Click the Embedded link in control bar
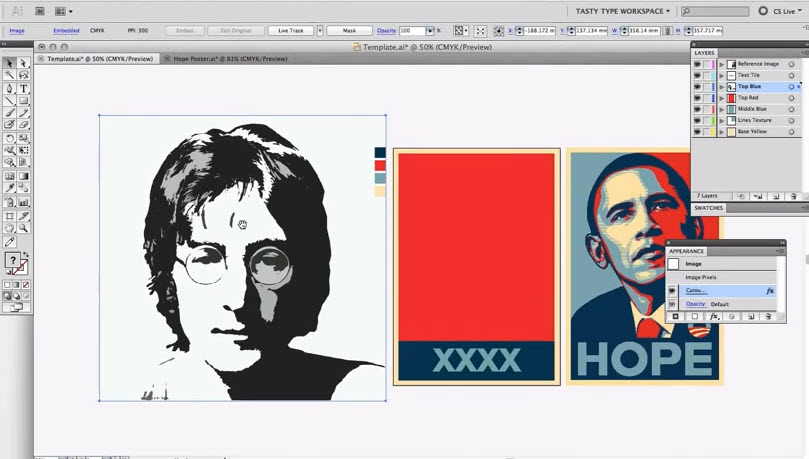809x459 pixels. (67, 31)
